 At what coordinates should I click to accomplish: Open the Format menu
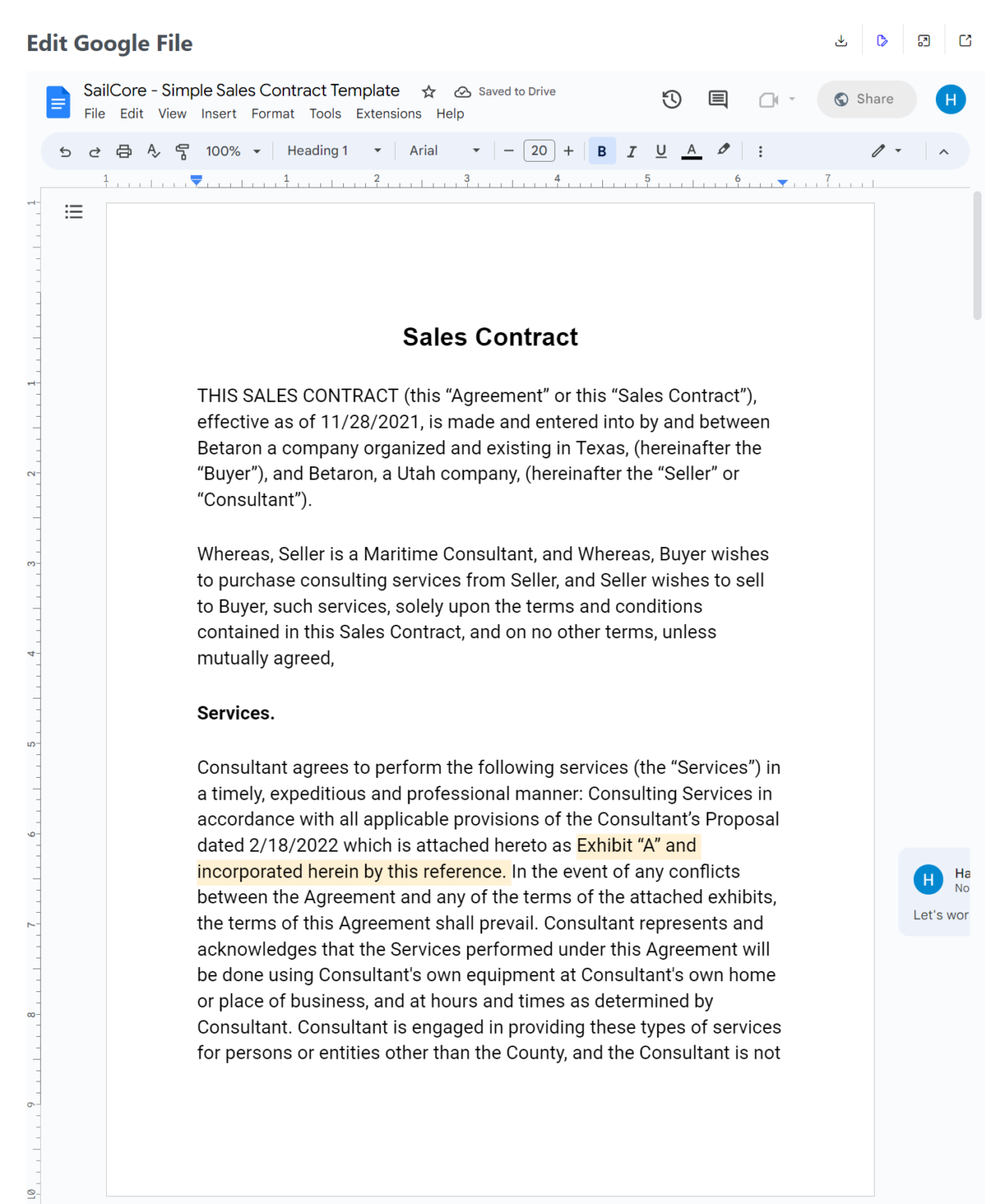pyautogui.click(x=272, y=114)
